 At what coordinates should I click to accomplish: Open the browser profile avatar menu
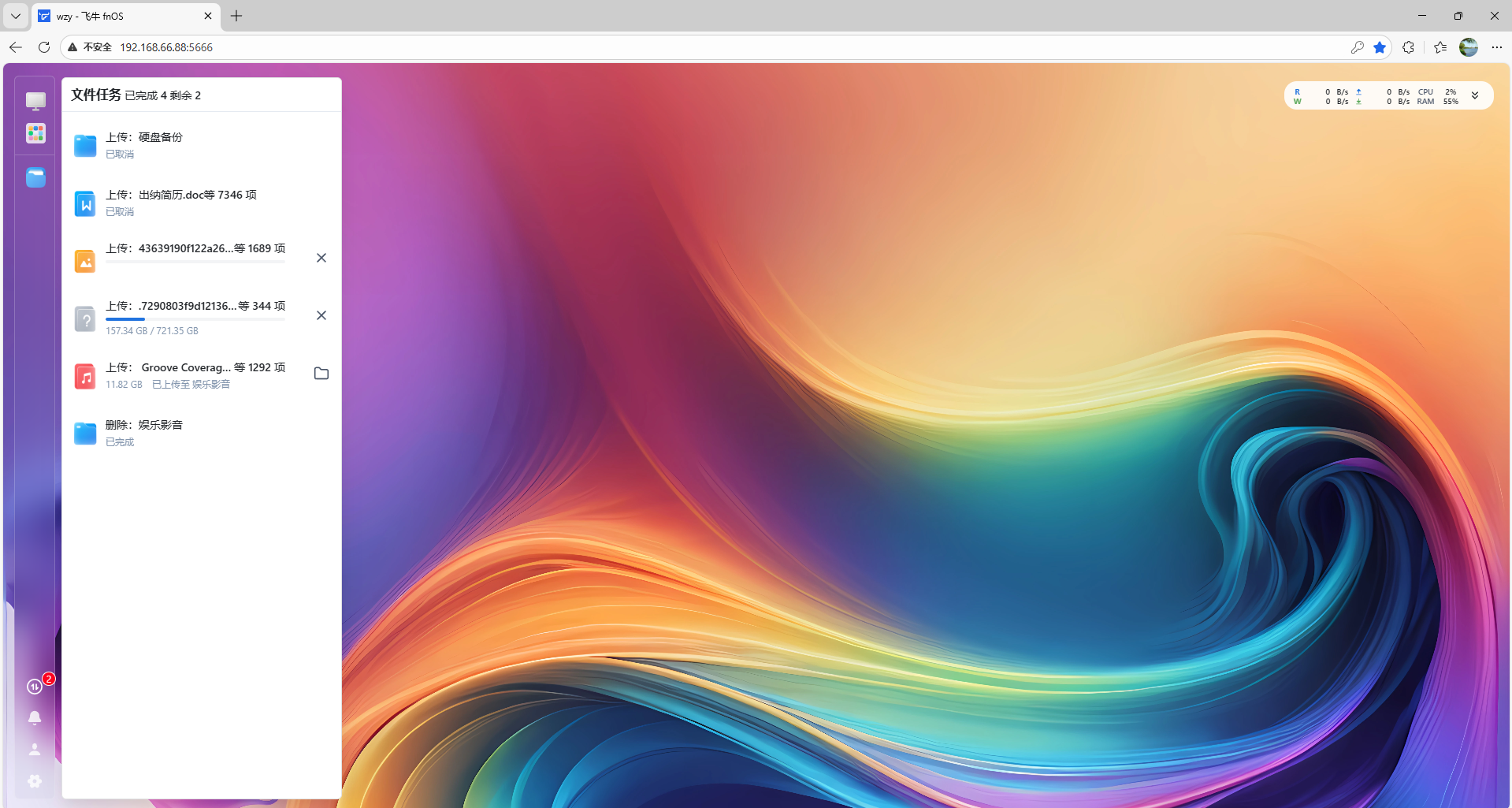click(x=1469, y=47)
